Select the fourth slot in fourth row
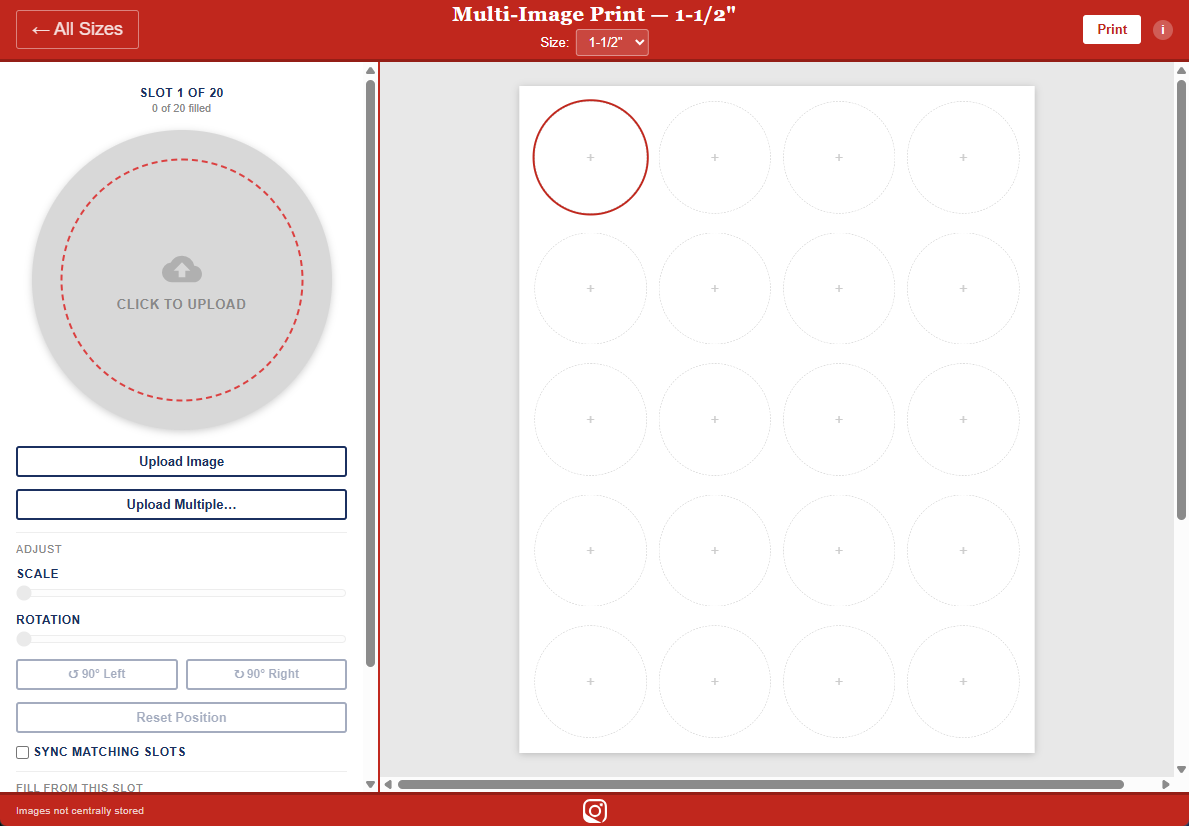 click(x=963, y=551)
